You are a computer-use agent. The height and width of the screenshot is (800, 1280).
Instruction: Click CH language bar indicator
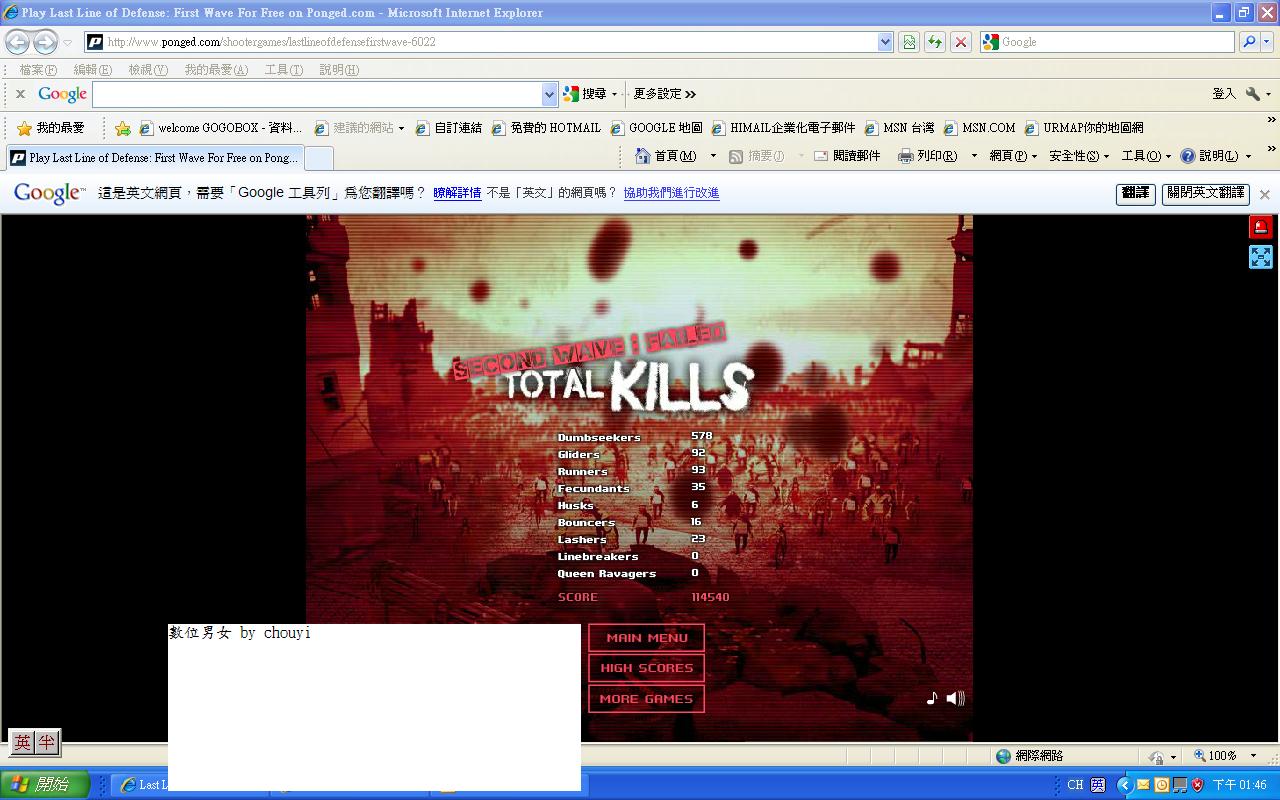[1075, 785]
